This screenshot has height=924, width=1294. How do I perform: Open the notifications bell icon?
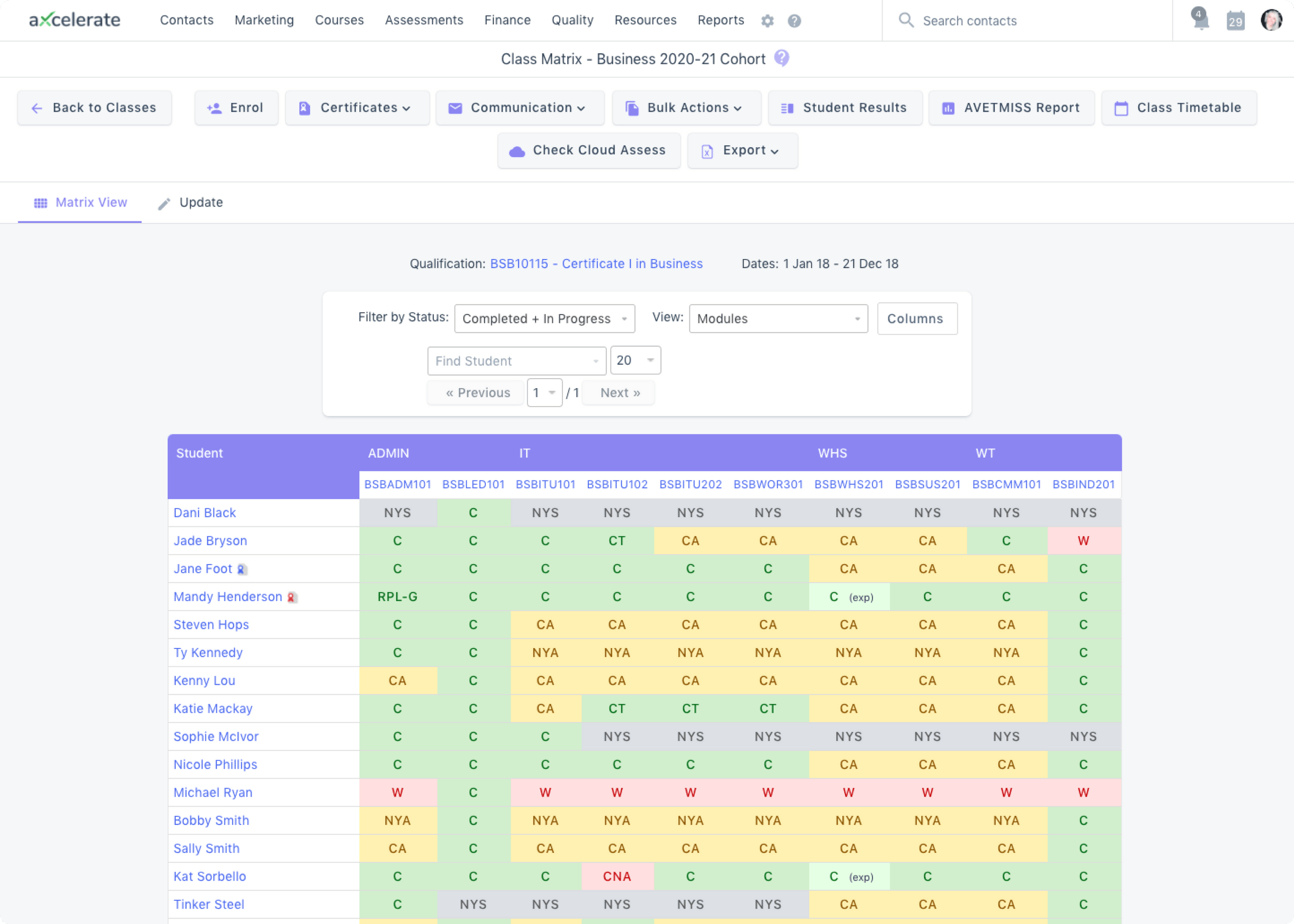[1200, 20]
